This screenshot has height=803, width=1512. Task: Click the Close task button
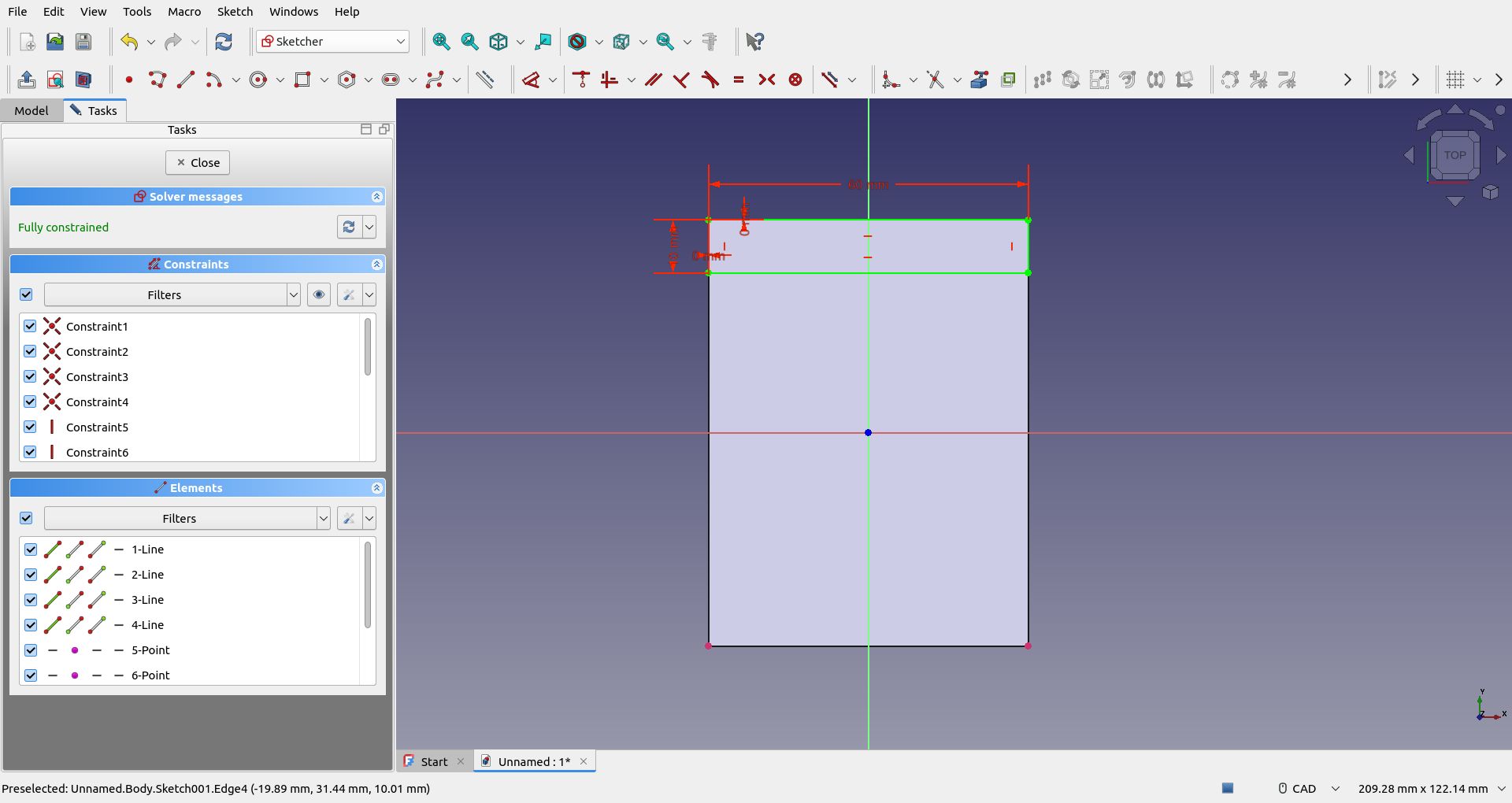(x=198, y=163)
